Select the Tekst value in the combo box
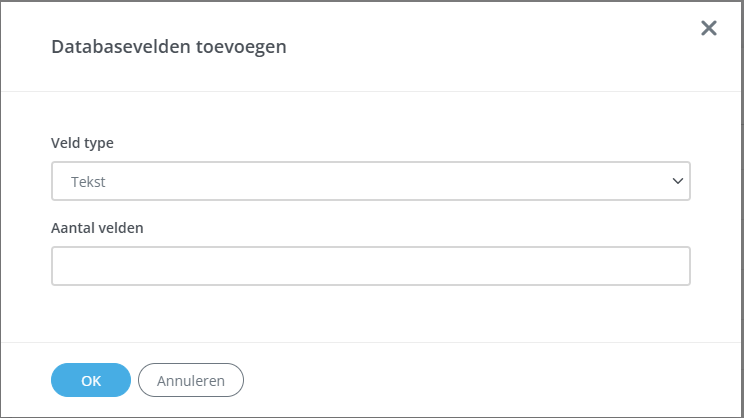This screenshot has width=744, height=418. pos(89,182)
